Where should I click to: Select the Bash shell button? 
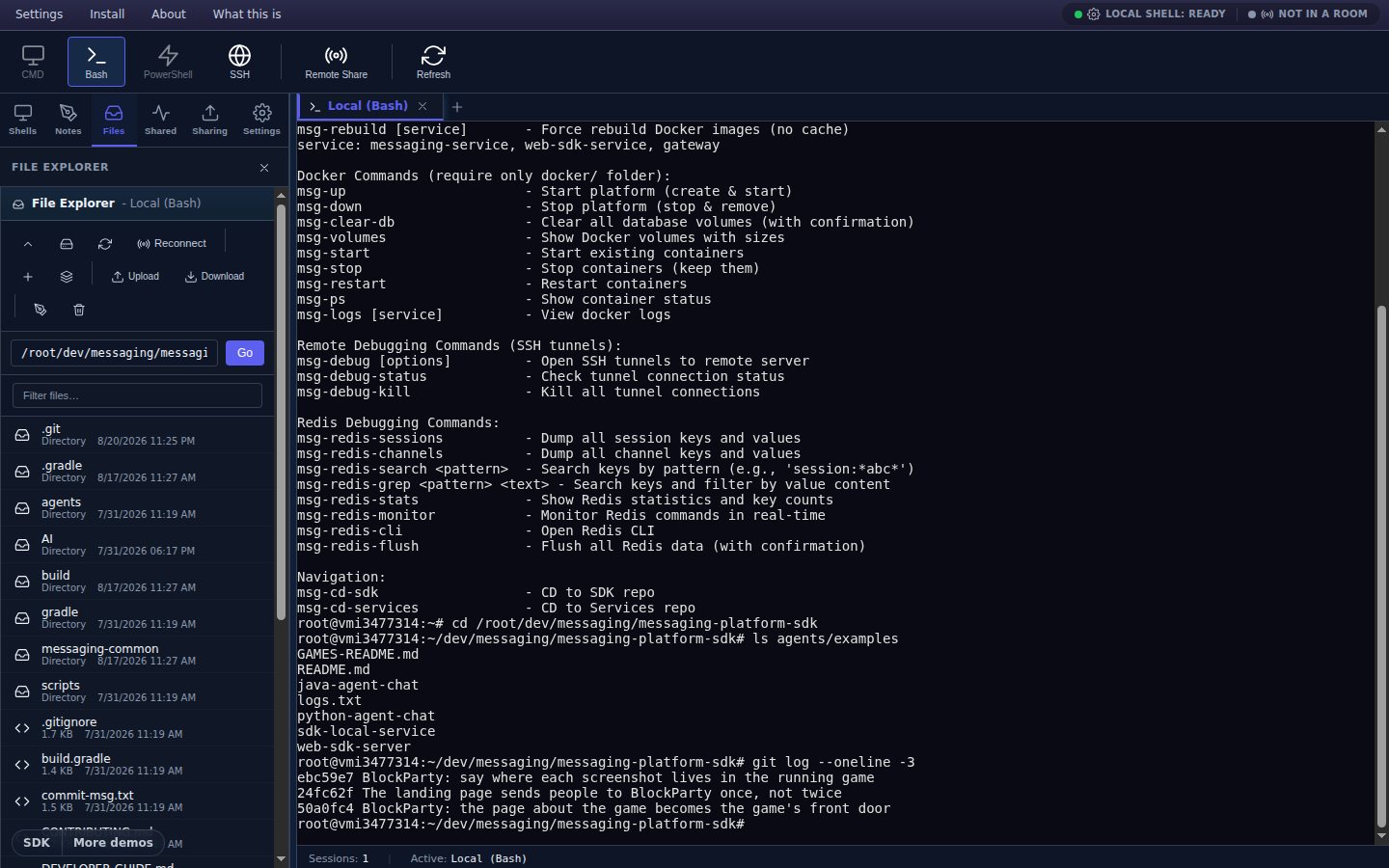(96, 62)
